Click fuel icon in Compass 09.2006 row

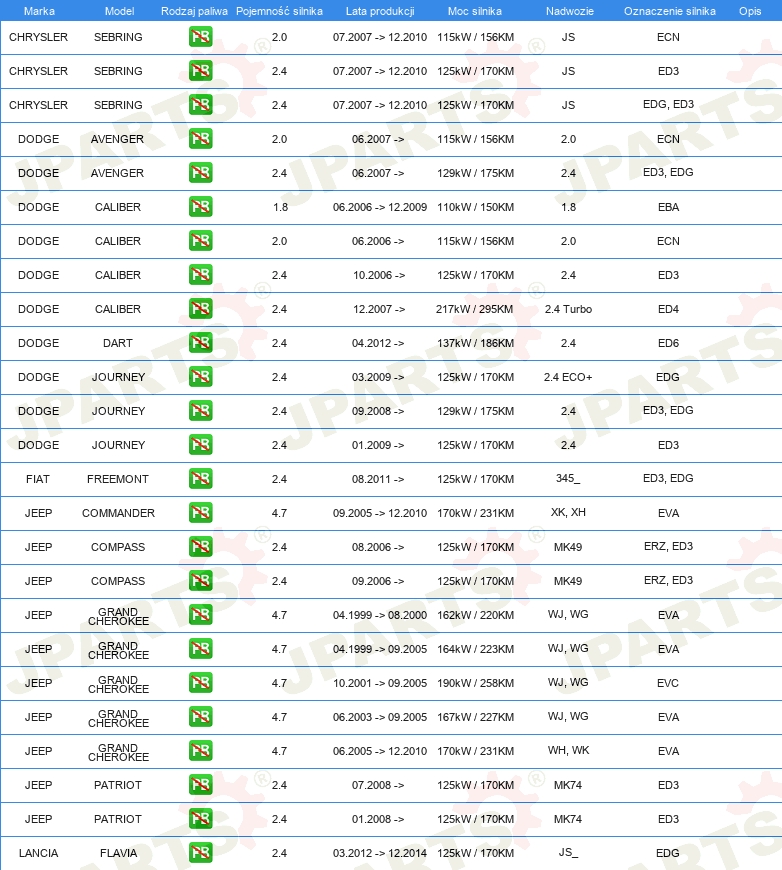[x=200, y=581]
